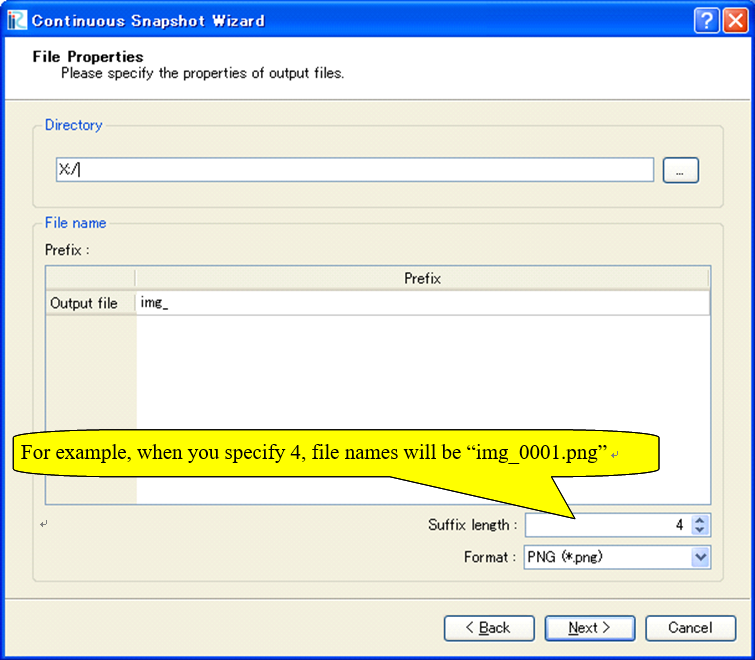Go to previous page with Back button
The height and width of the screenshot is (660, 755).
pyautogui.click(x=489, y=628)
